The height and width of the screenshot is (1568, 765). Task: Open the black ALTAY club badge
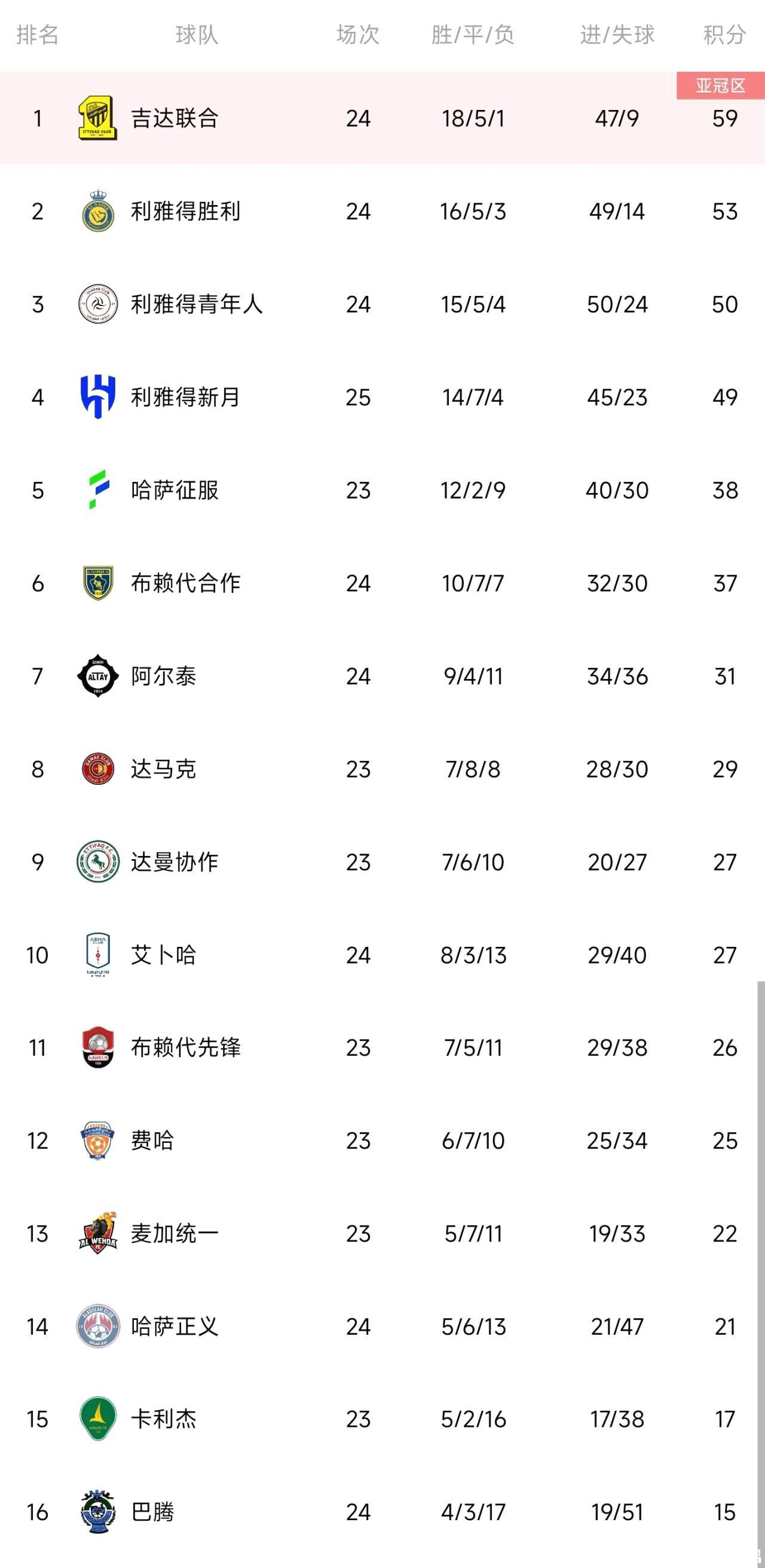pos(97,676)
